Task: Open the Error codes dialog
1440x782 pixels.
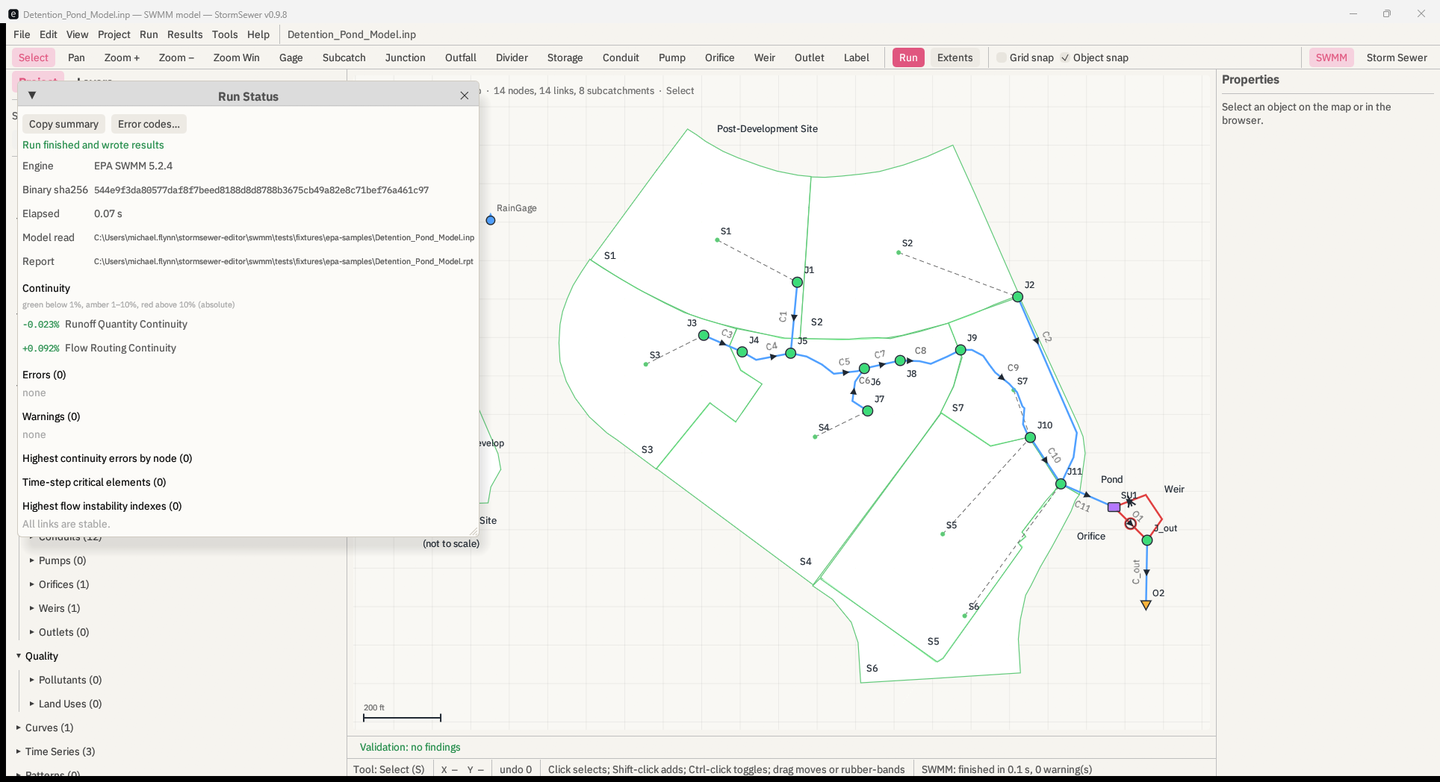Action: tap(149, 124)
